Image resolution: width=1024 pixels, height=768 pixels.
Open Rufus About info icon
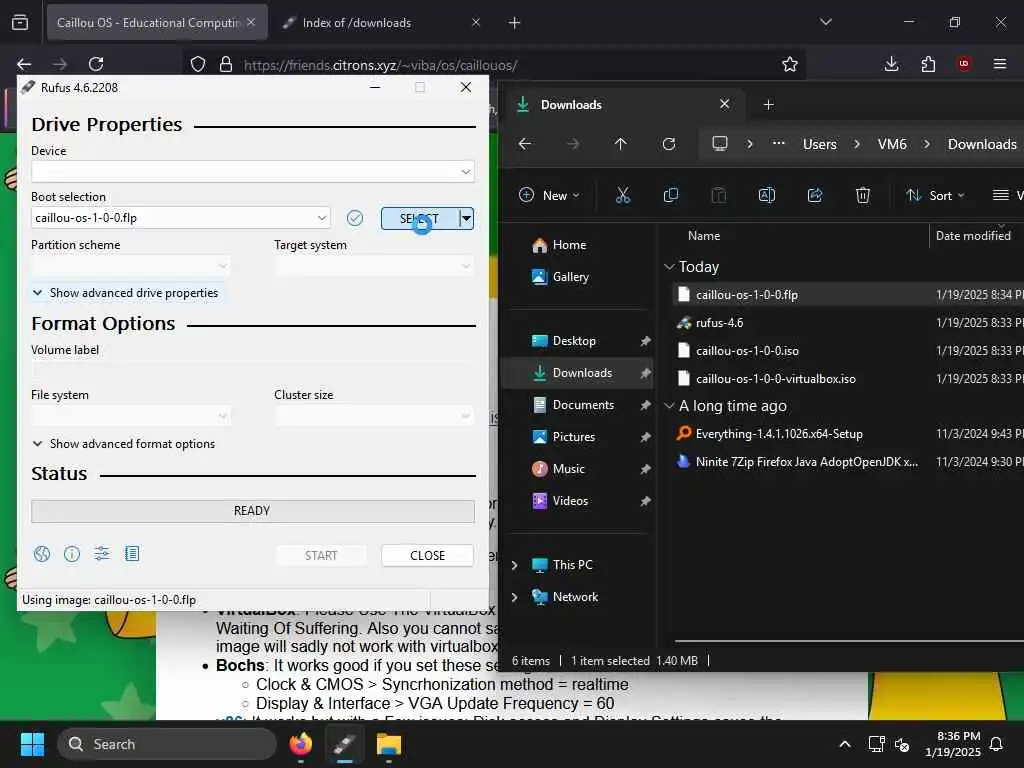[x=72, y=554]
